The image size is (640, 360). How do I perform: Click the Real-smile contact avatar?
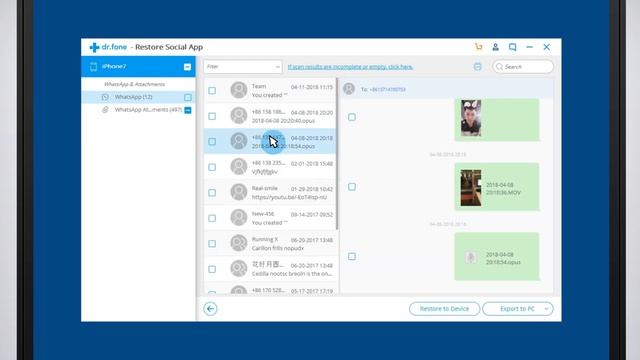(239, 192)
